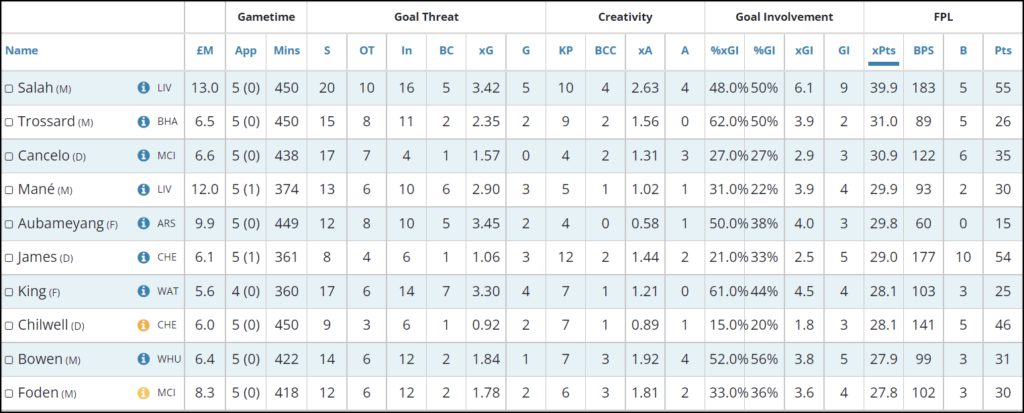Click the Pts column header

tap(1003, 49)
